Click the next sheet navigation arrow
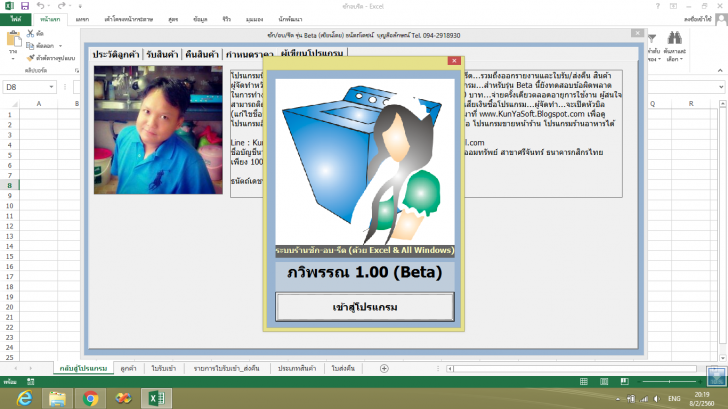The image size is (728, 409). 31,368
